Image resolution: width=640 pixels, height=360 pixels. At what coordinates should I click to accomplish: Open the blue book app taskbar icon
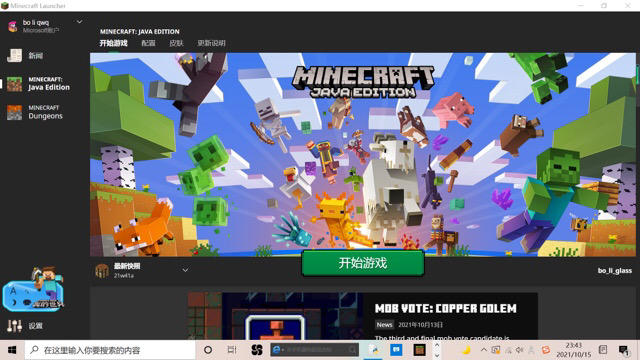396,350
